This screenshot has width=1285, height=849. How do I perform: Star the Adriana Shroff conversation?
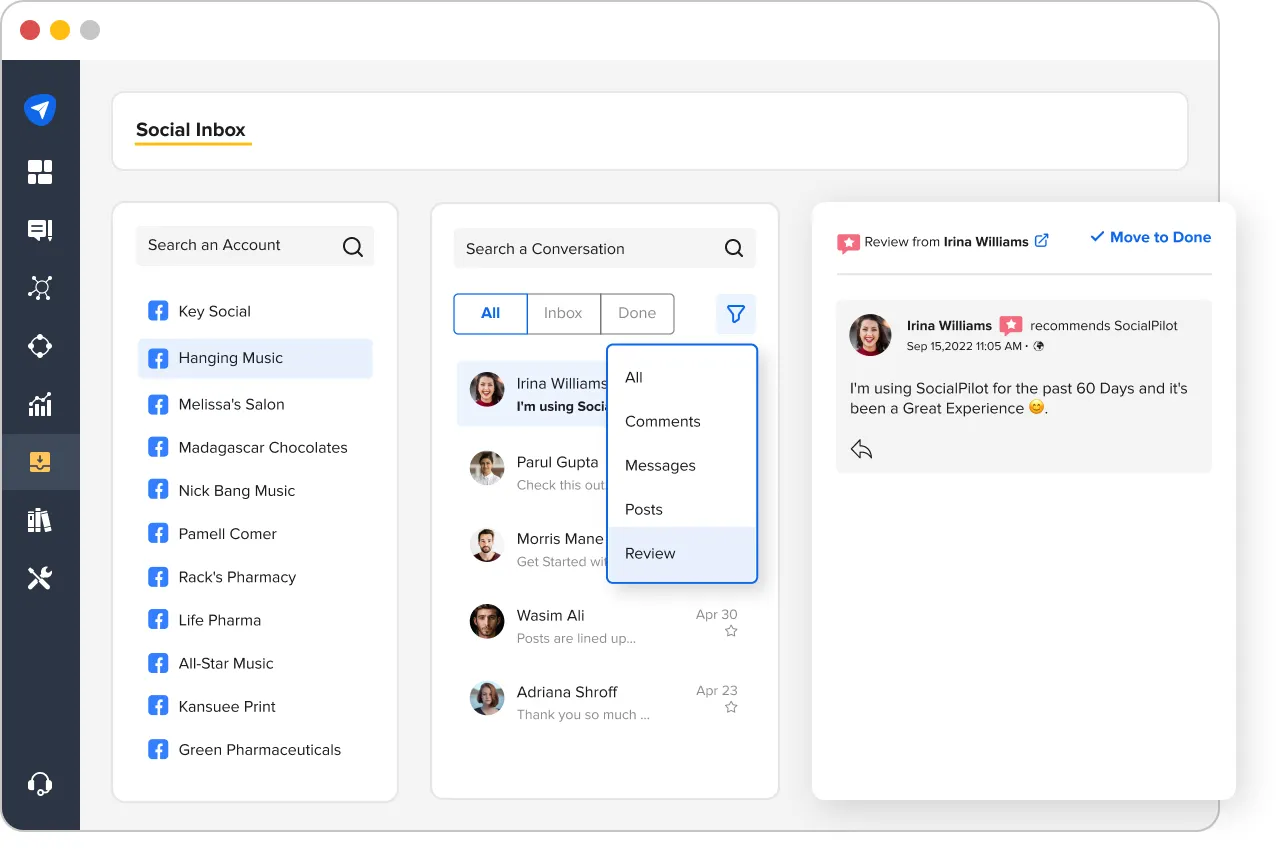731,707
